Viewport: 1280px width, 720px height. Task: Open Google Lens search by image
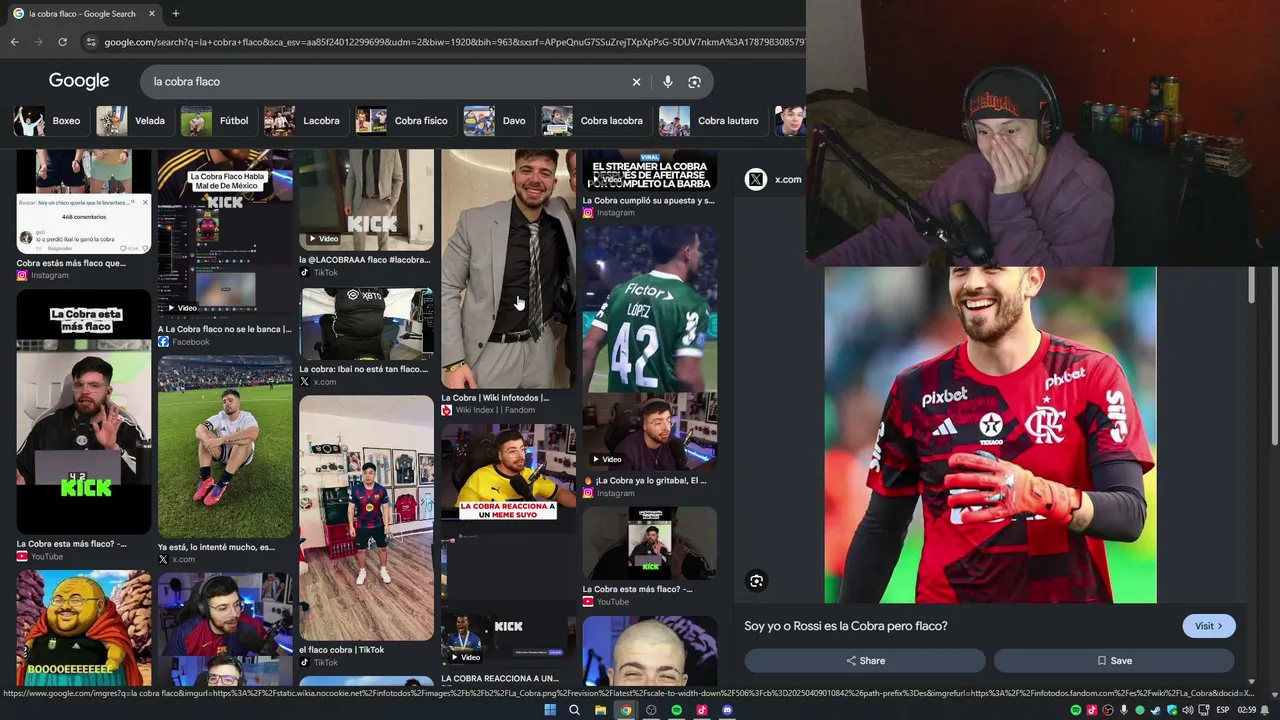[x=694, y=82]
